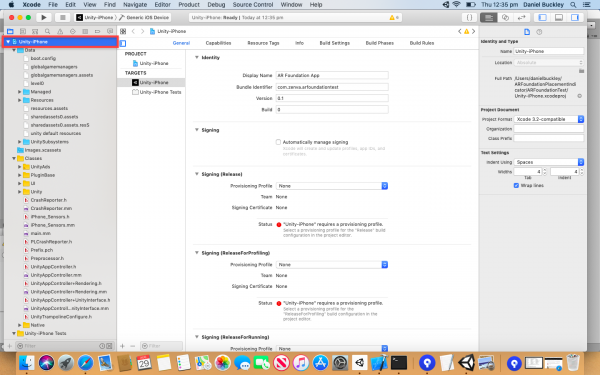Select the Unity-iPhone scheme in toolbar

click(95, 18)
